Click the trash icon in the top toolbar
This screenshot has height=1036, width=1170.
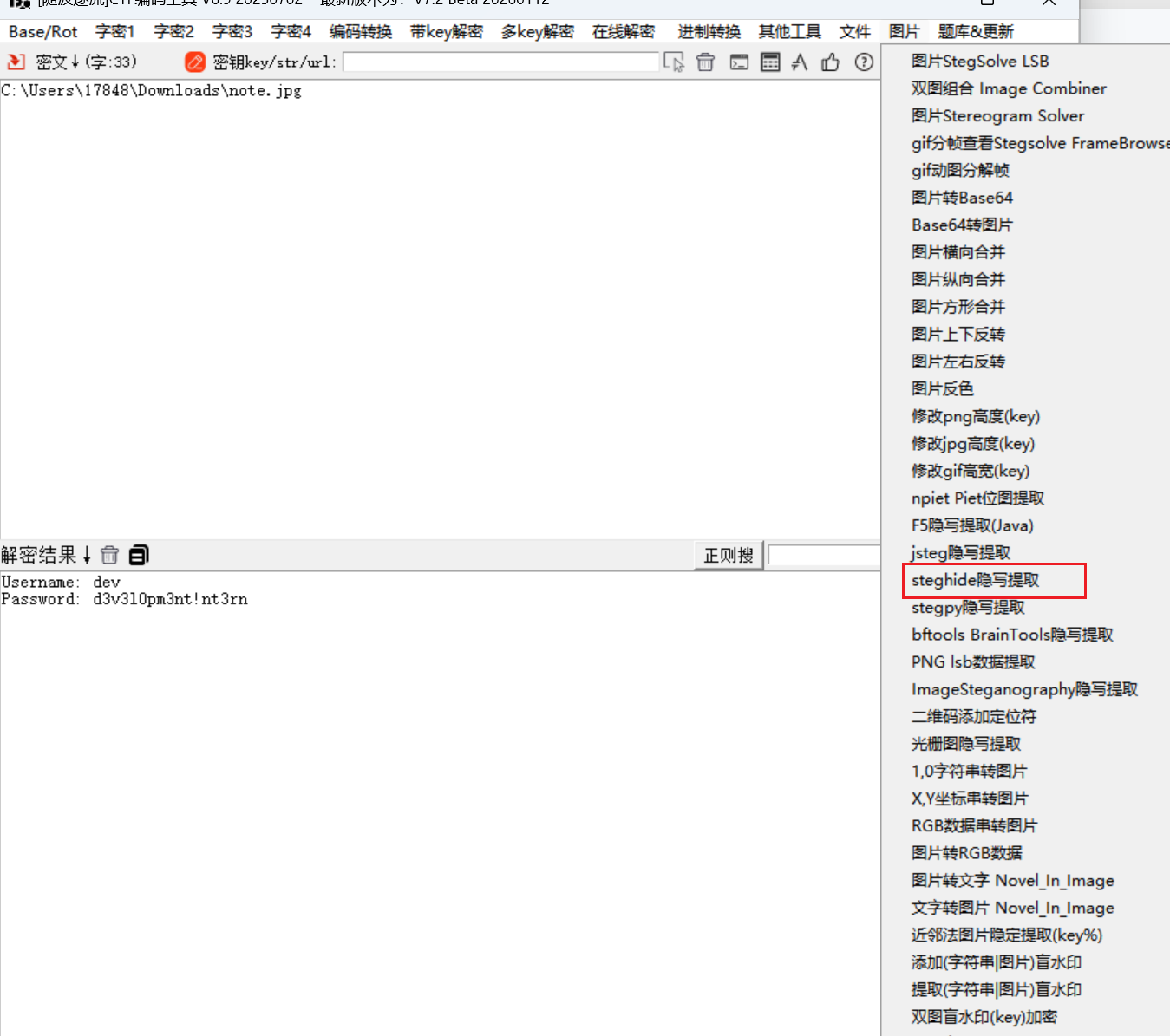pyautogui.click(x=706, y=62)
